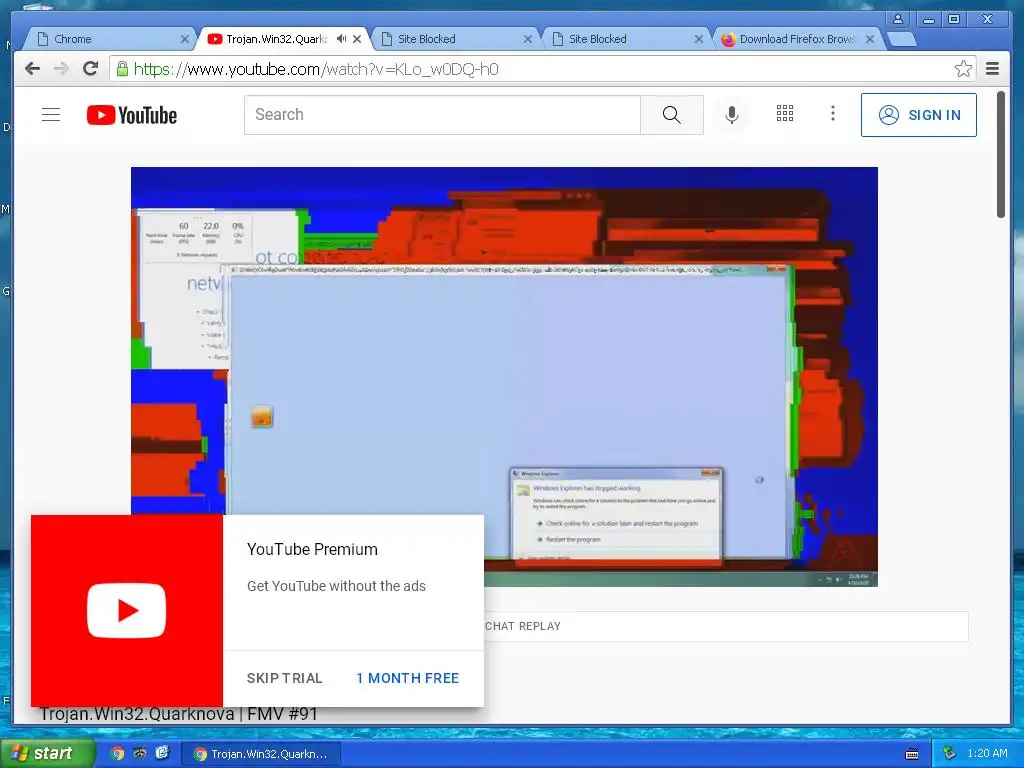Close the Chrome tab
Viewport: 1024px width, 768px height.
(185, 39)
